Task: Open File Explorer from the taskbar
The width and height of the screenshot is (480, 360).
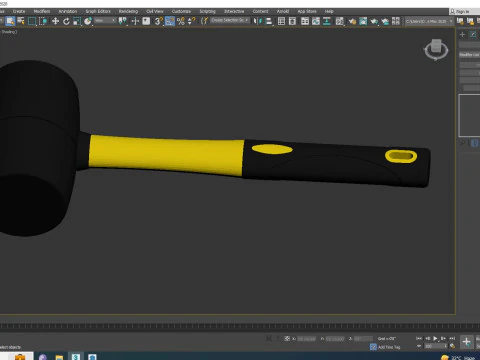Action: pyautogui.click(x=59, y=357)
